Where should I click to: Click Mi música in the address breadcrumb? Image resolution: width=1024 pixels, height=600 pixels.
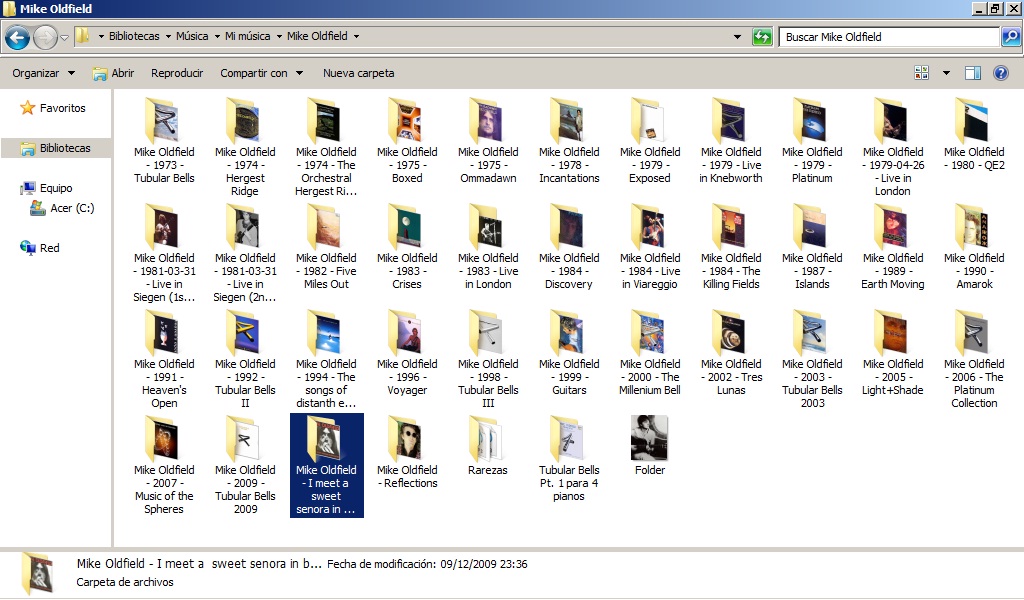click(248, 37)
